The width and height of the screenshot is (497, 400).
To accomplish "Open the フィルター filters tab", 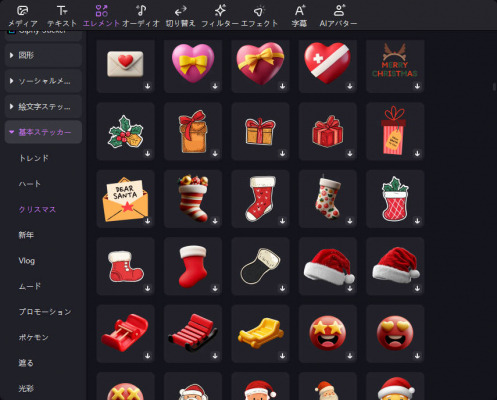I will 220,16.
